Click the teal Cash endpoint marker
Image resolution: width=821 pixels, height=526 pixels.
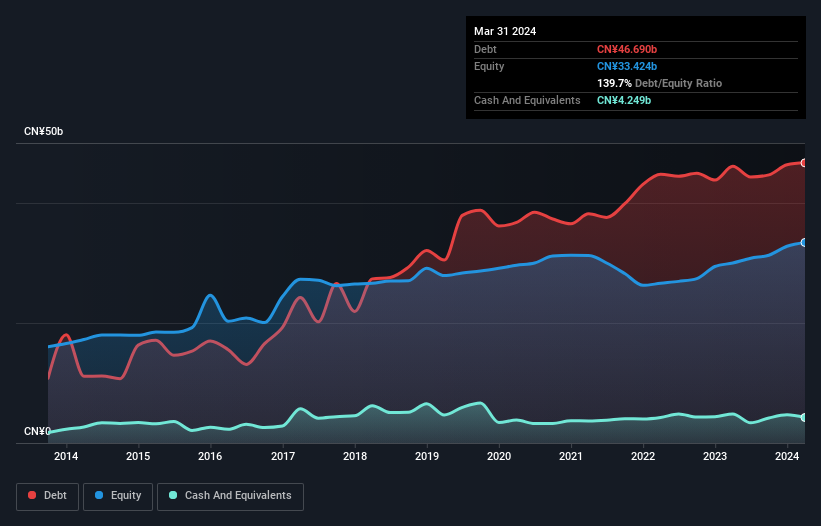[804, 417]
